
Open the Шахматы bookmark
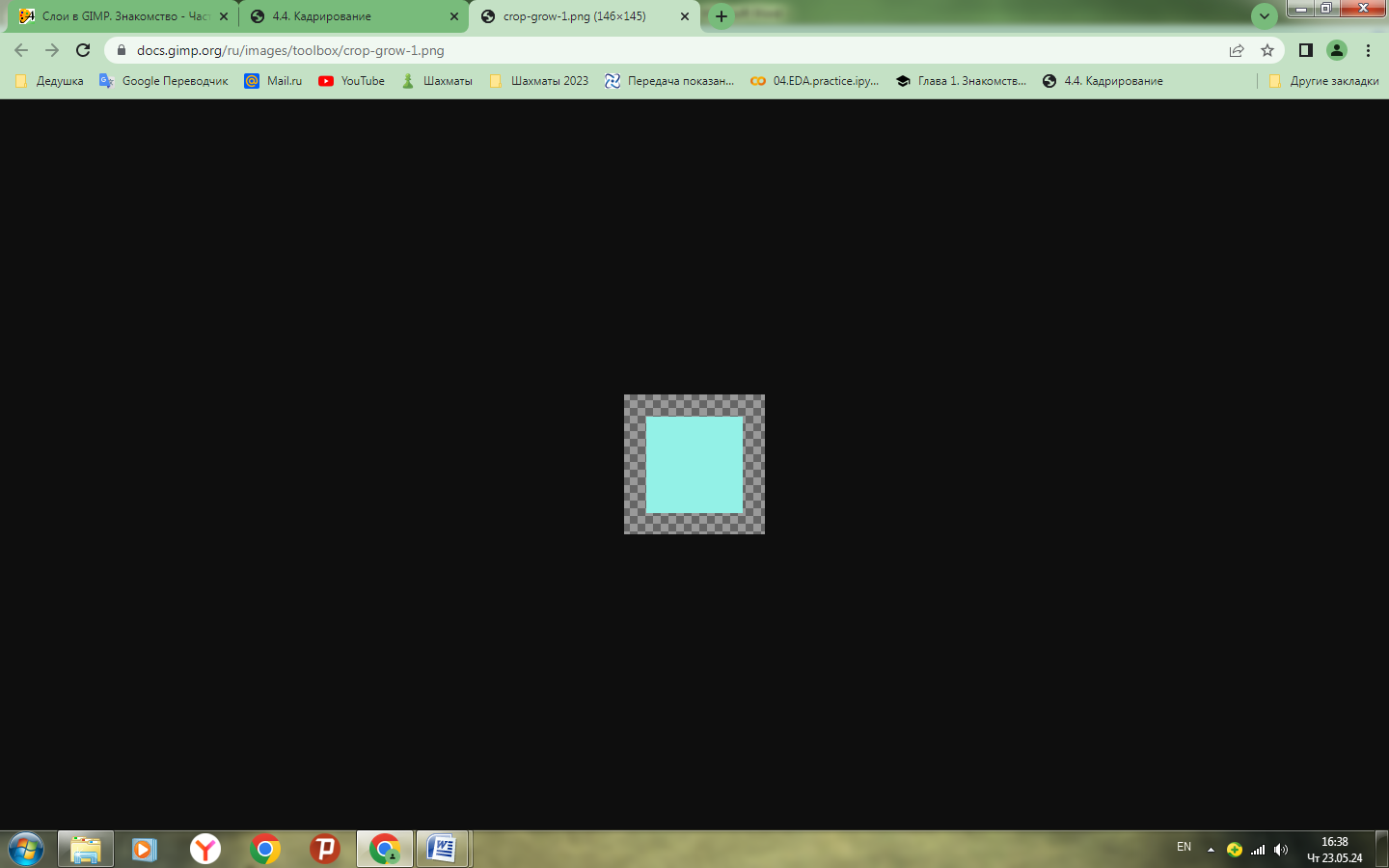(x=437, y=81)
